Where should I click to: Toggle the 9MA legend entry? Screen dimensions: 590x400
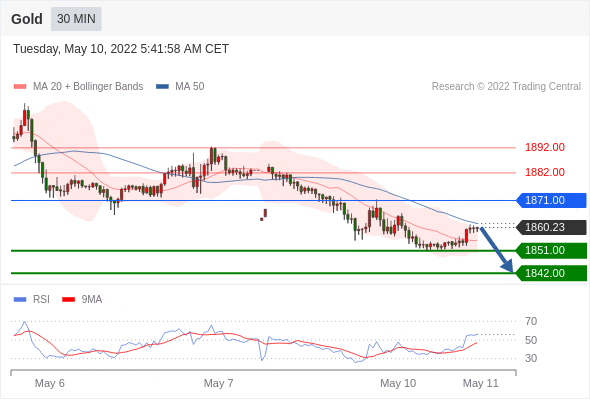(82, 300)
